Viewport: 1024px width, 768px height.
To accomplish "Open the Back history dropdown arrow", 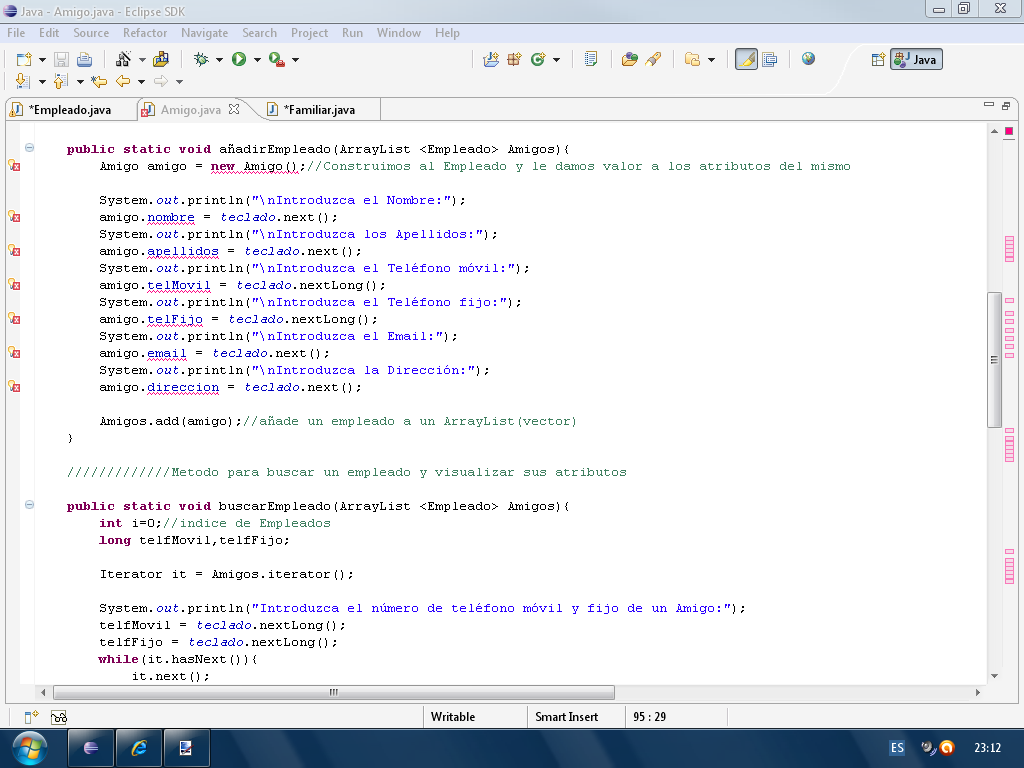I will coord(141,82).
